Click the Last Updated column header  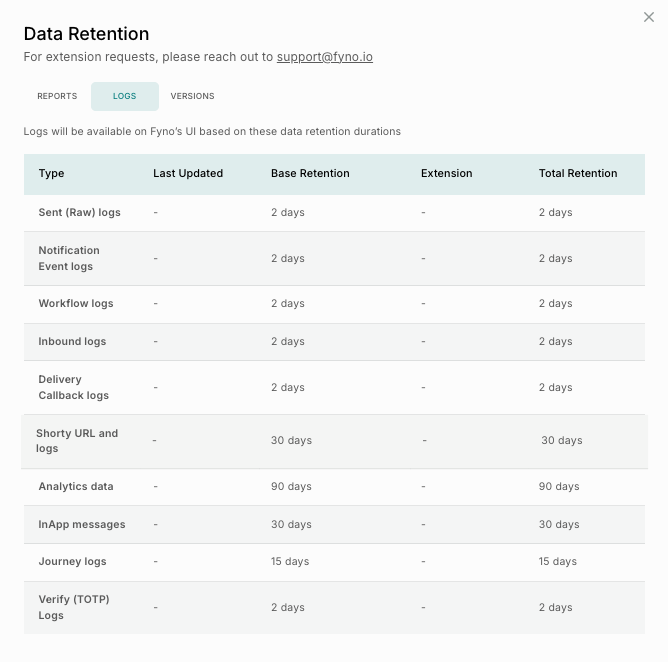coord(188,173)
